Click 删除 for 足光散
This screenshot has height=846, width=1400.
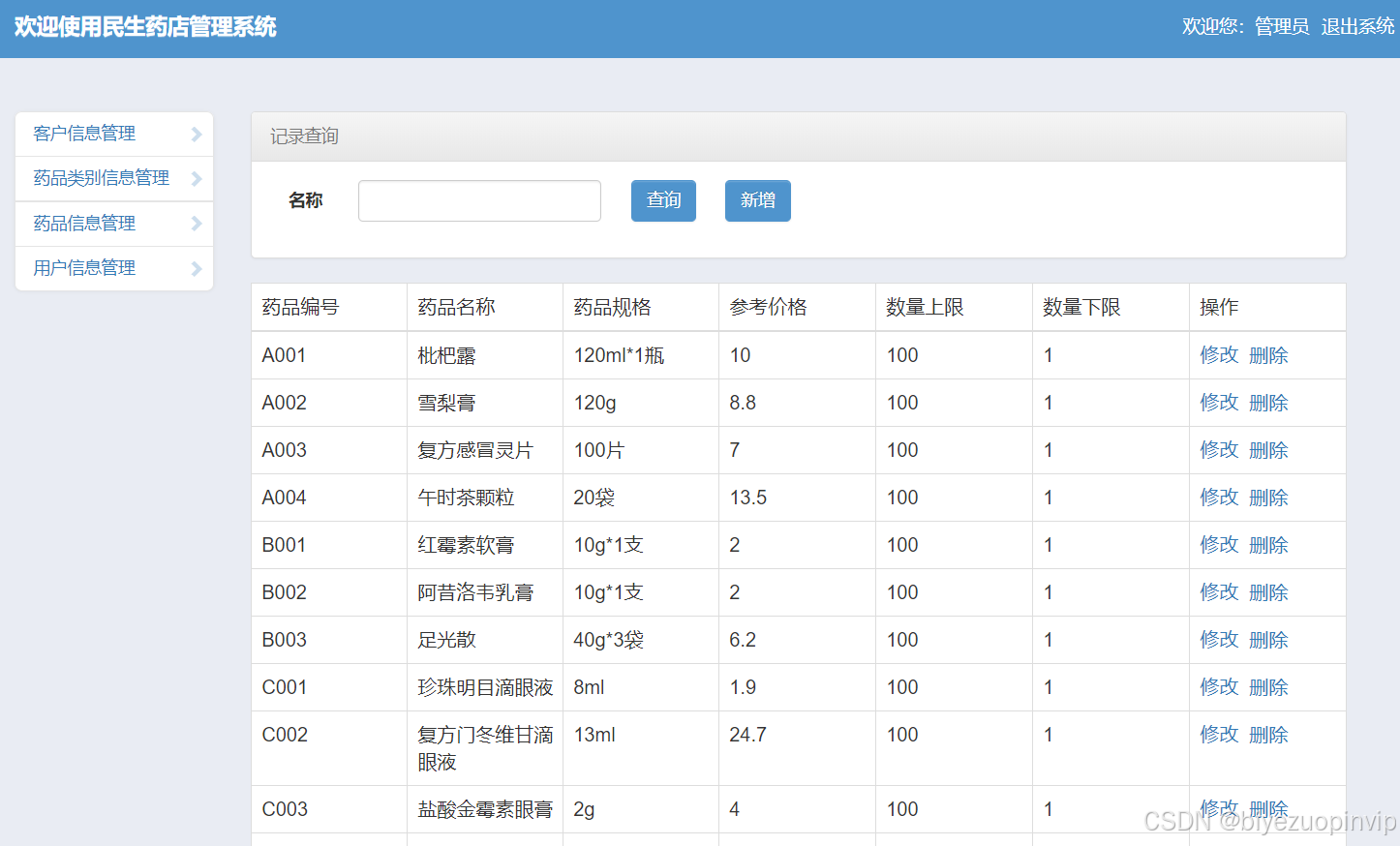1268,640
